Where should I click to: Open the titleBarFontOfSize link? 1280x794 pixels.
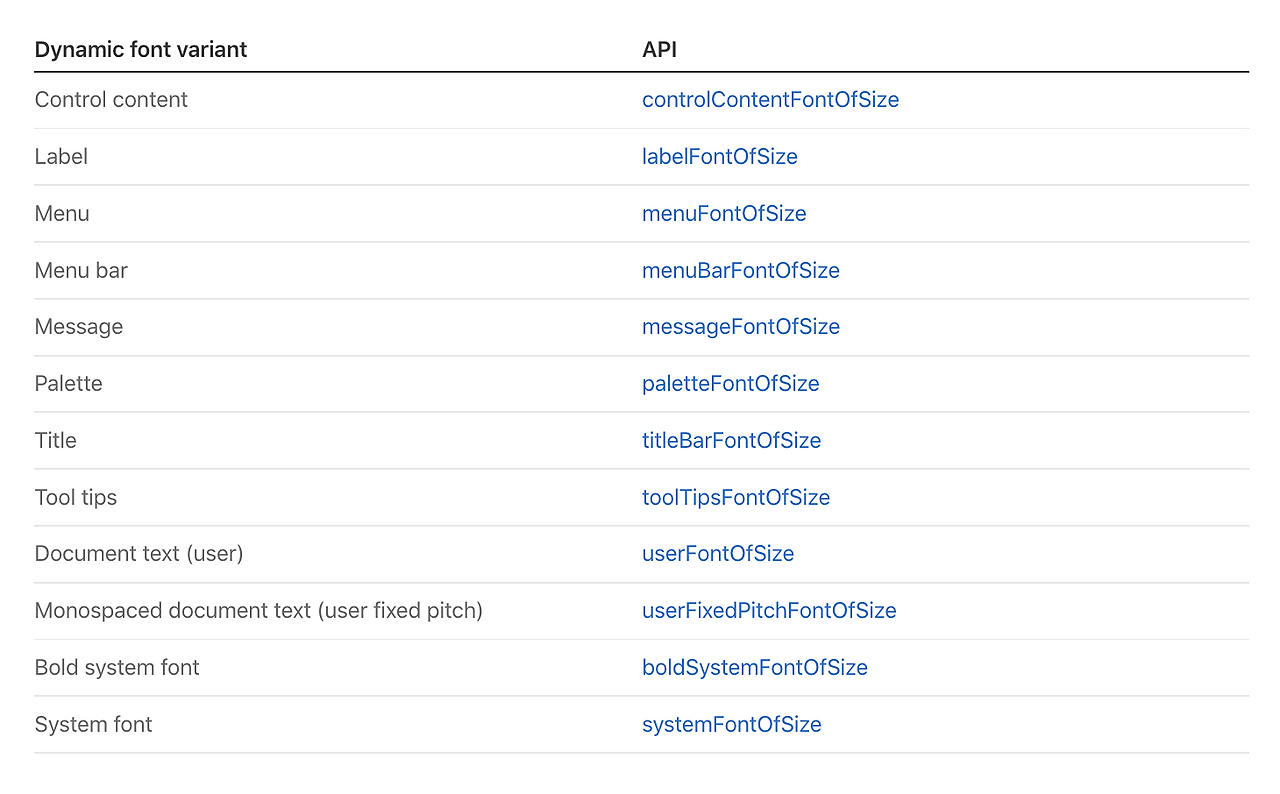(x=731, y=441)
